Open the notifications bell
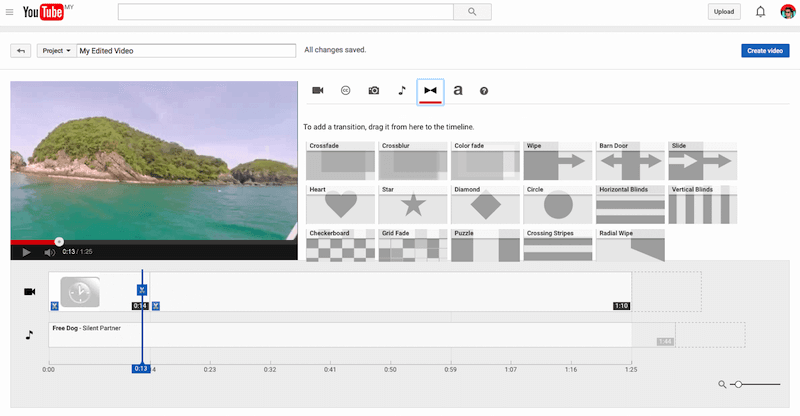Screen dimensions: 800x416 [x=760, y=12]
